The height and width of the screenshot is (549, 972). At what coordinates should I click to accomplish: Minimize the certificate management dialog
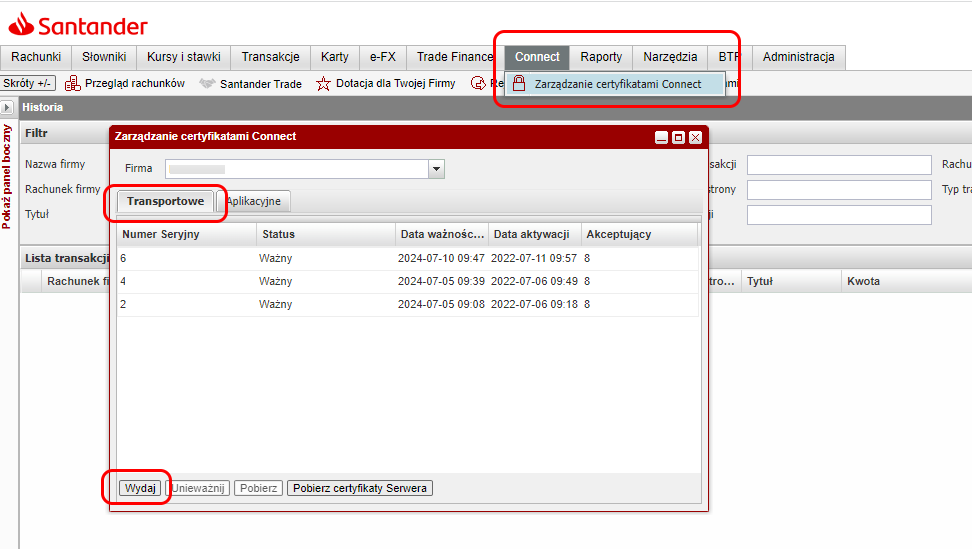point(661,138)
